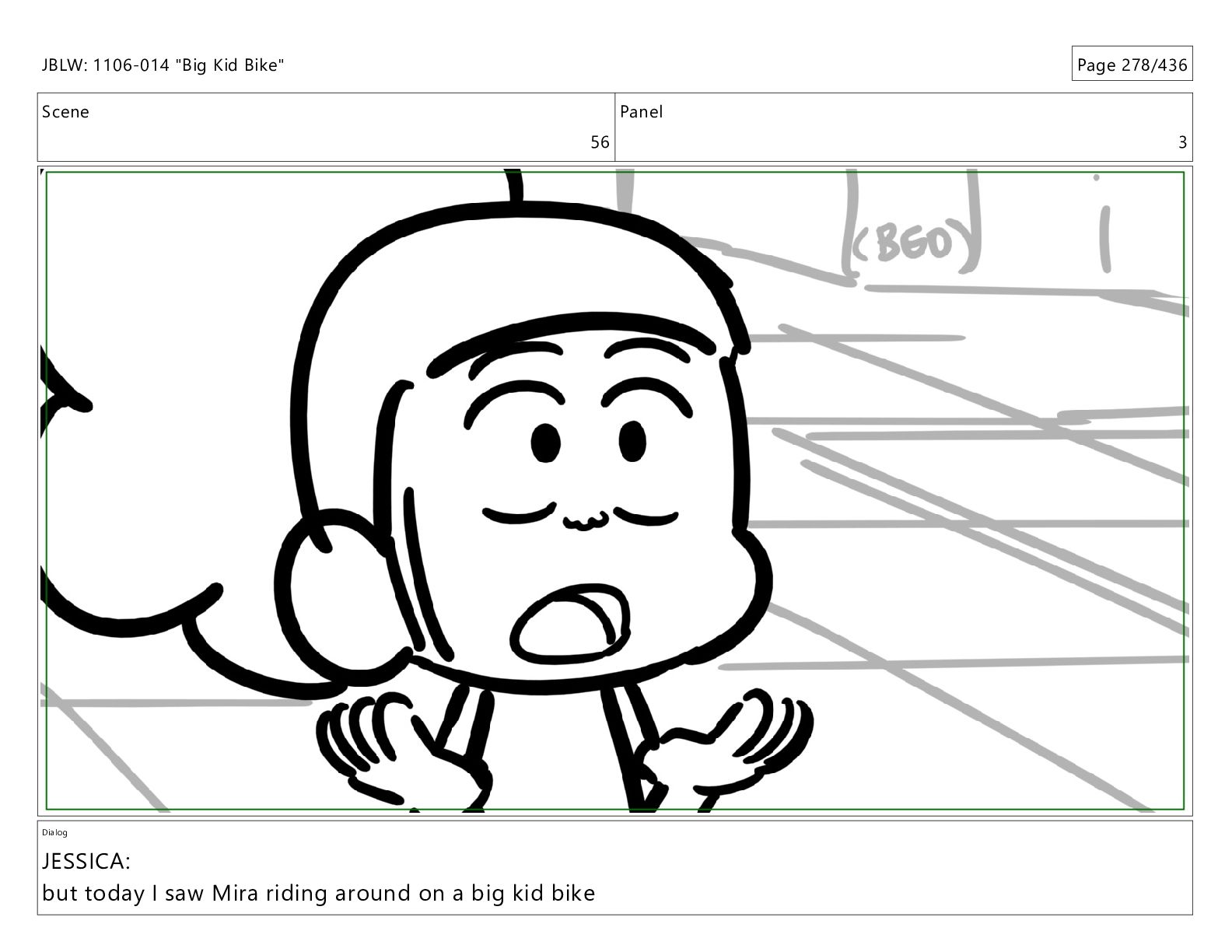Select the scene number 56
The width and height of the screenshot is (1232, 952).
(x=600, y=142)
